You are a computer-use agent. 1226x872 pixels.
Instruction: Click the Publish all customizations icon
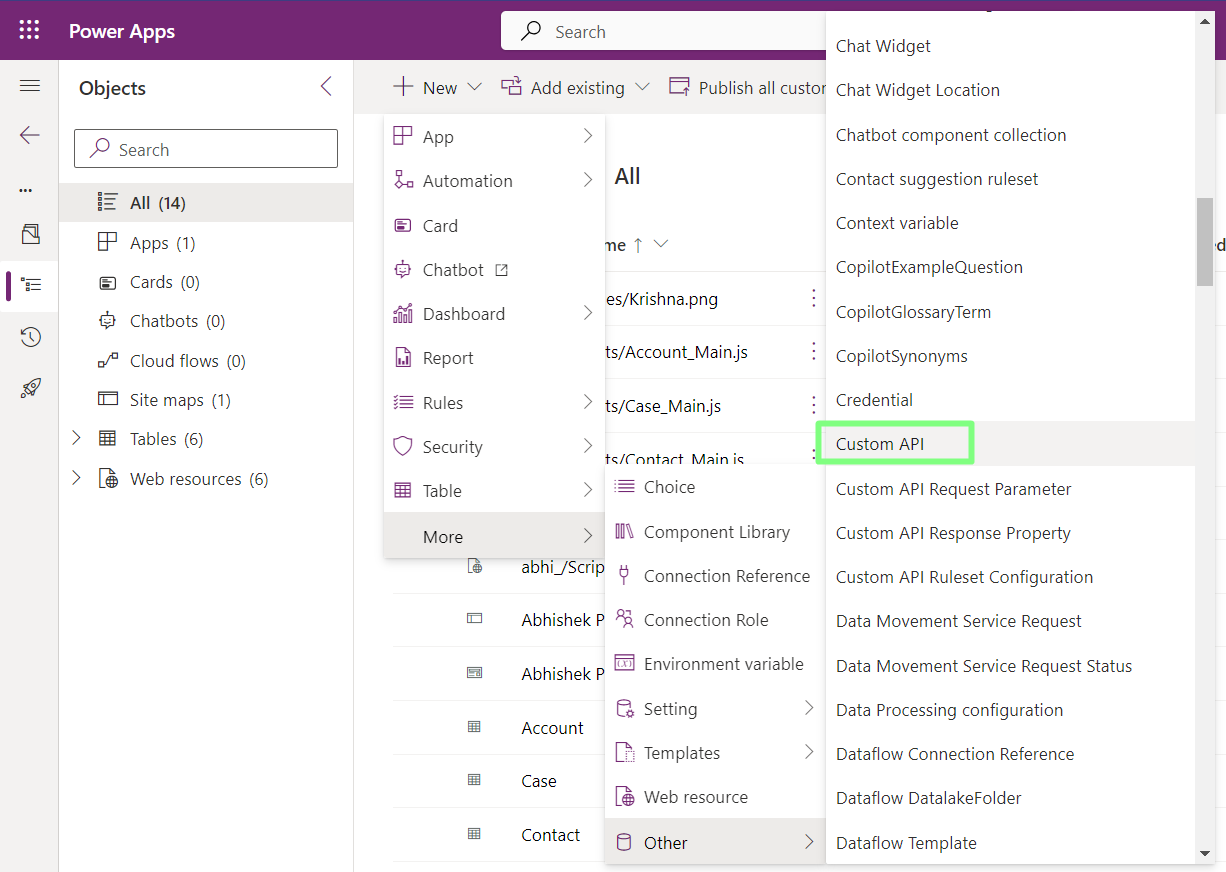[x=680, y=87]
